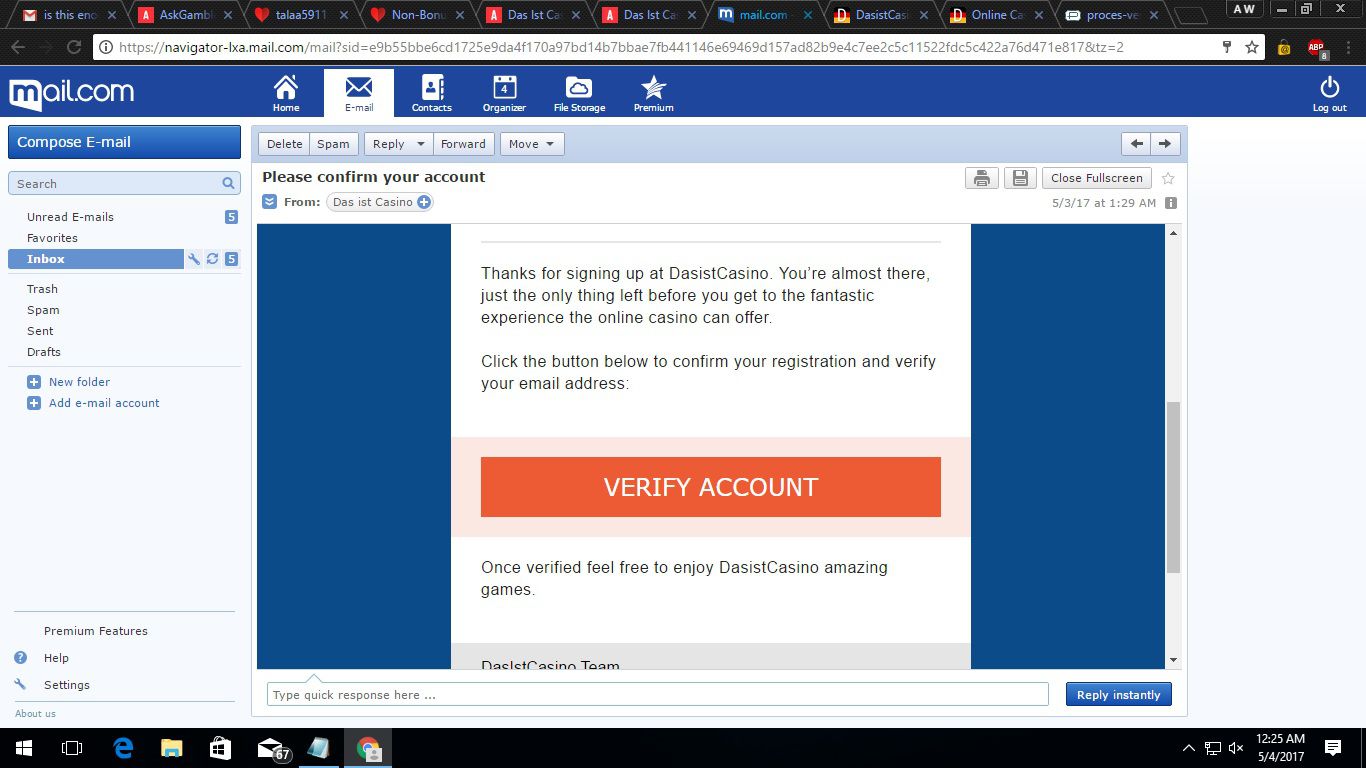Screen dimensions: 1366x768
Task: Switch to the Online Casino browser tab
Action: (997, 15)
